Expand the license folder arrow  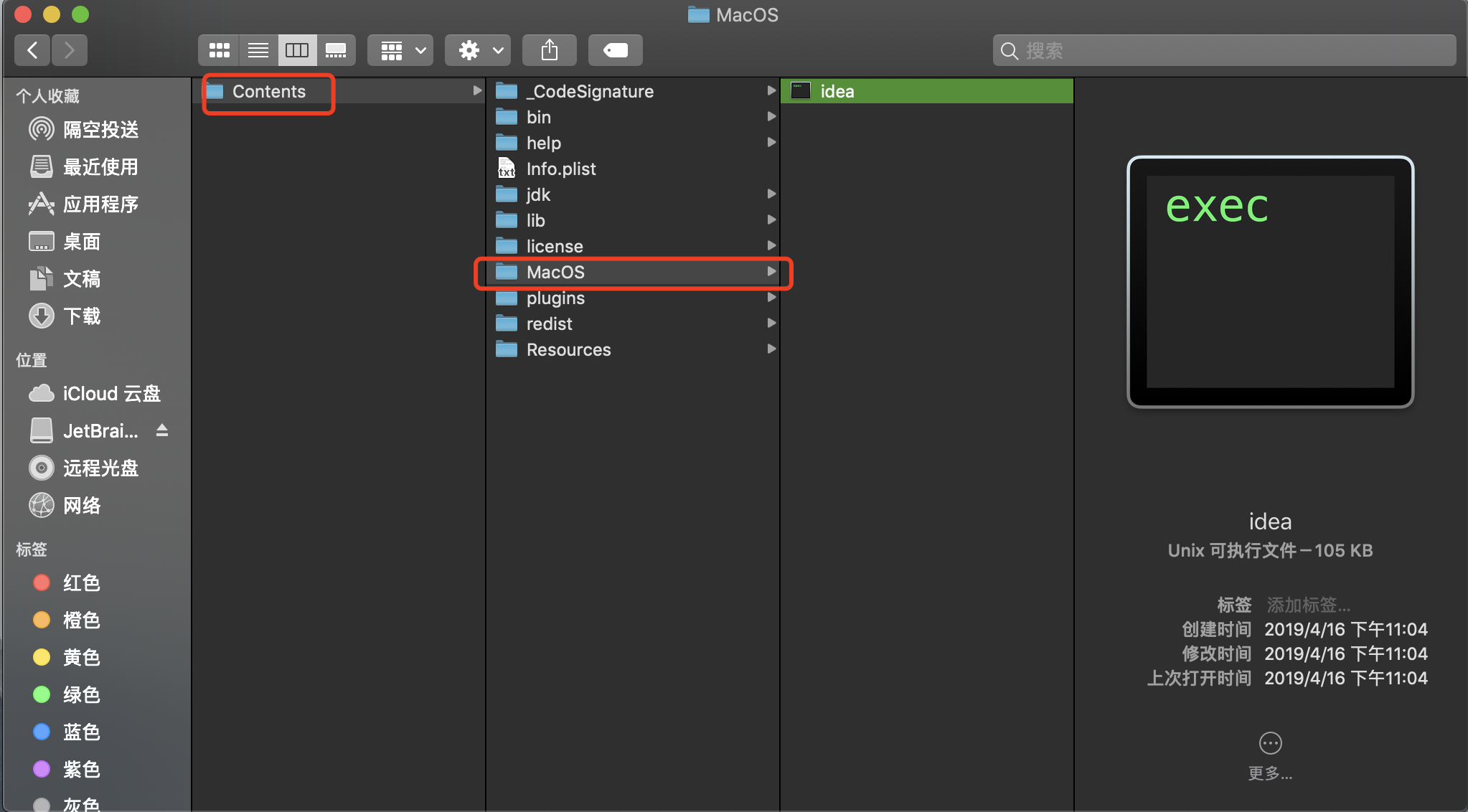tap(771, 246)
